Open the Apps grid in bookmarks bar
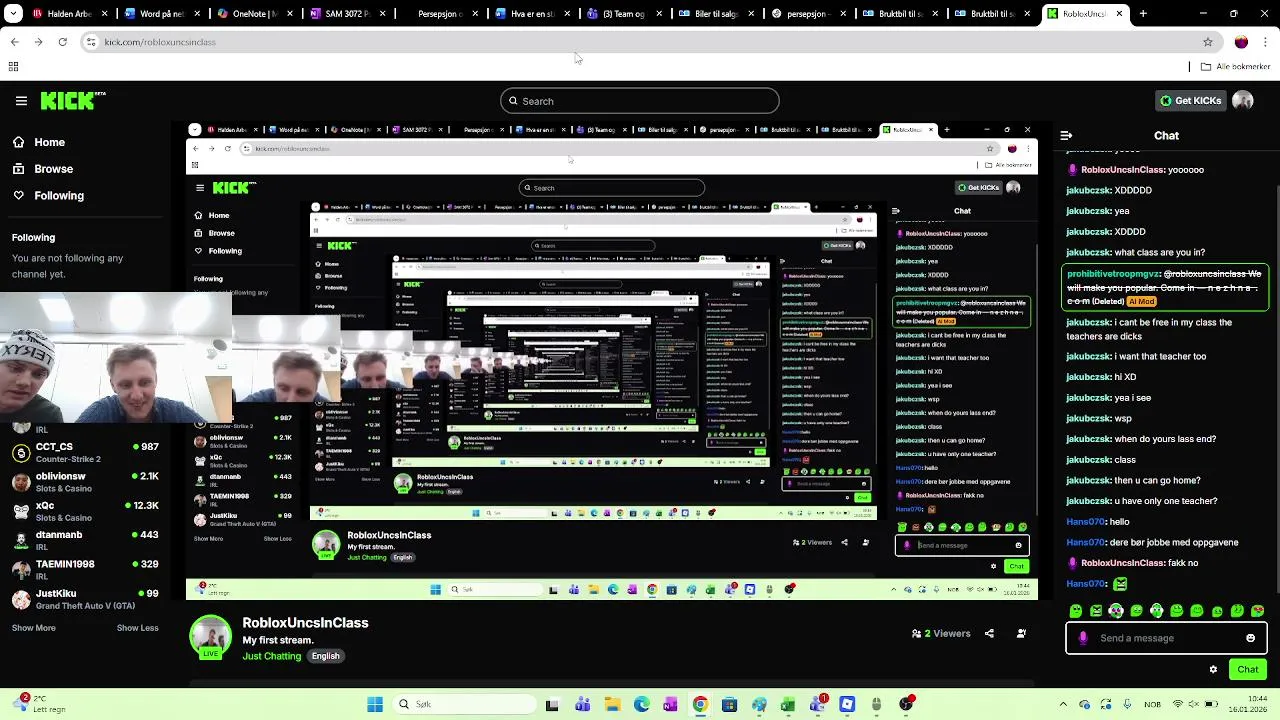The image size is (1280, 720). click(13, 67)
